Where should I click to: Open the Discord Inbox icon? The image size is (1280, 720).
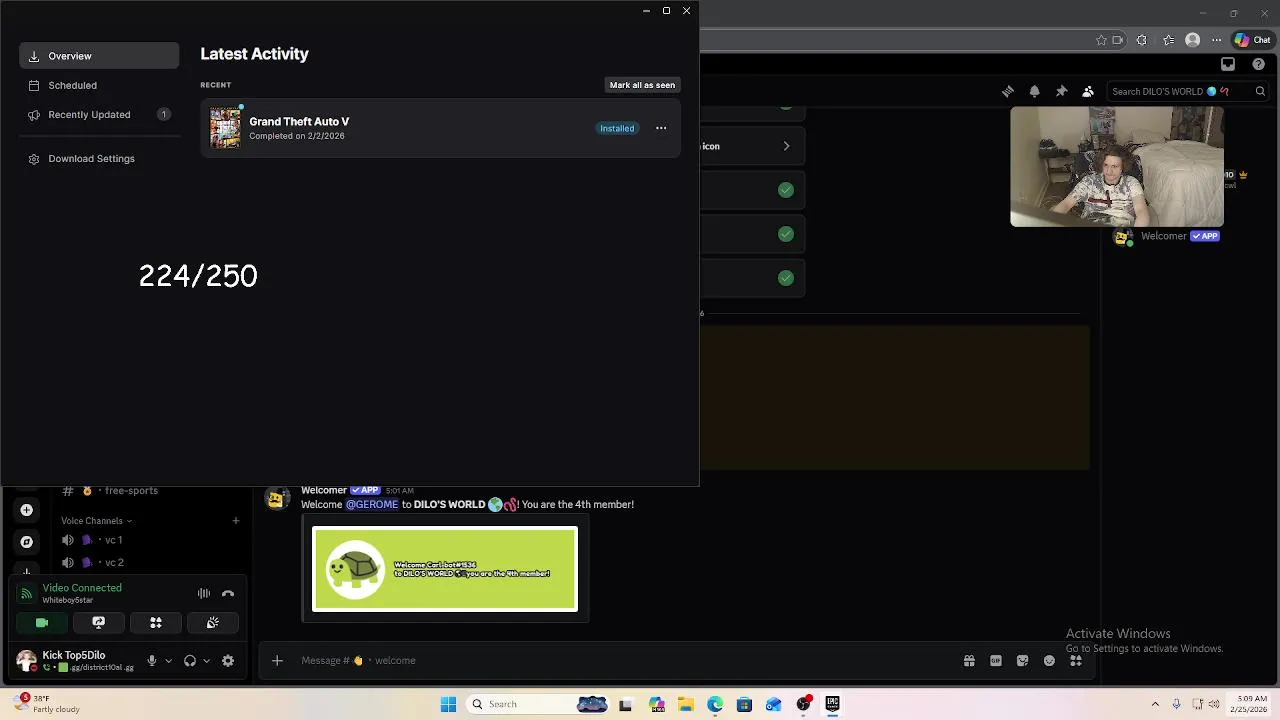pyautogui.click(x=1228, y=64)
